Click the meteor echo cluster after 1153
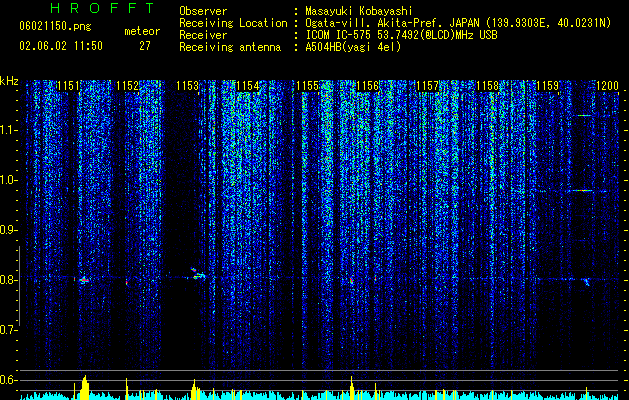629x400 pixels. (197, 274)
